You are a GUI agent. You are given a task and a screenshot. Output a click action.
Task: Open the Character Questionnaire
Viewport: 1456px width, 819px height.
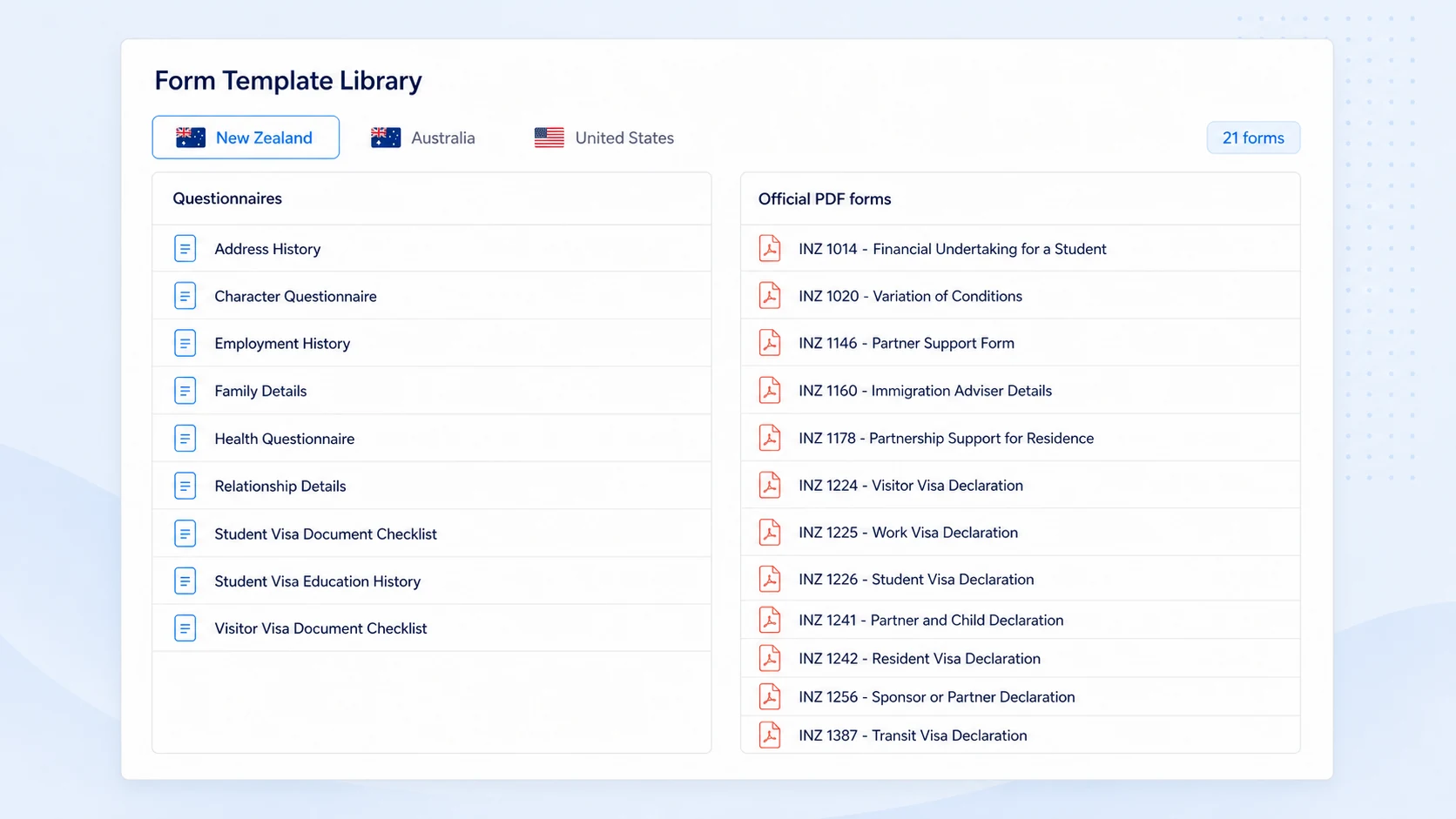(432, 296)
